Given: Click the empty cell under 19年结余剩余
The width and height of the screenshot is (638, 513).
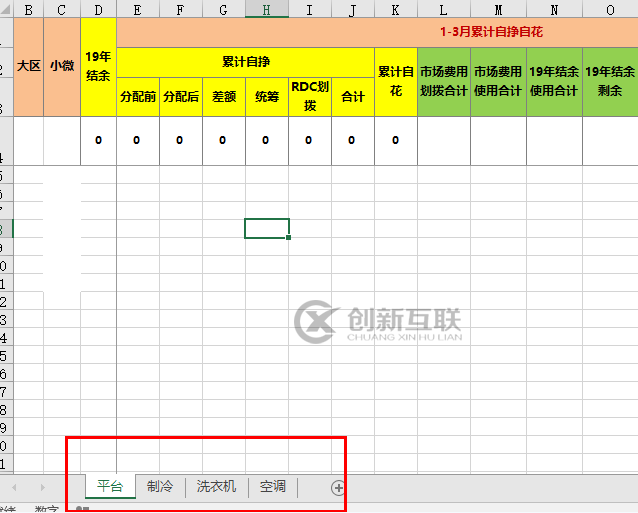Looking at the screenshot, I should [610, 141].
